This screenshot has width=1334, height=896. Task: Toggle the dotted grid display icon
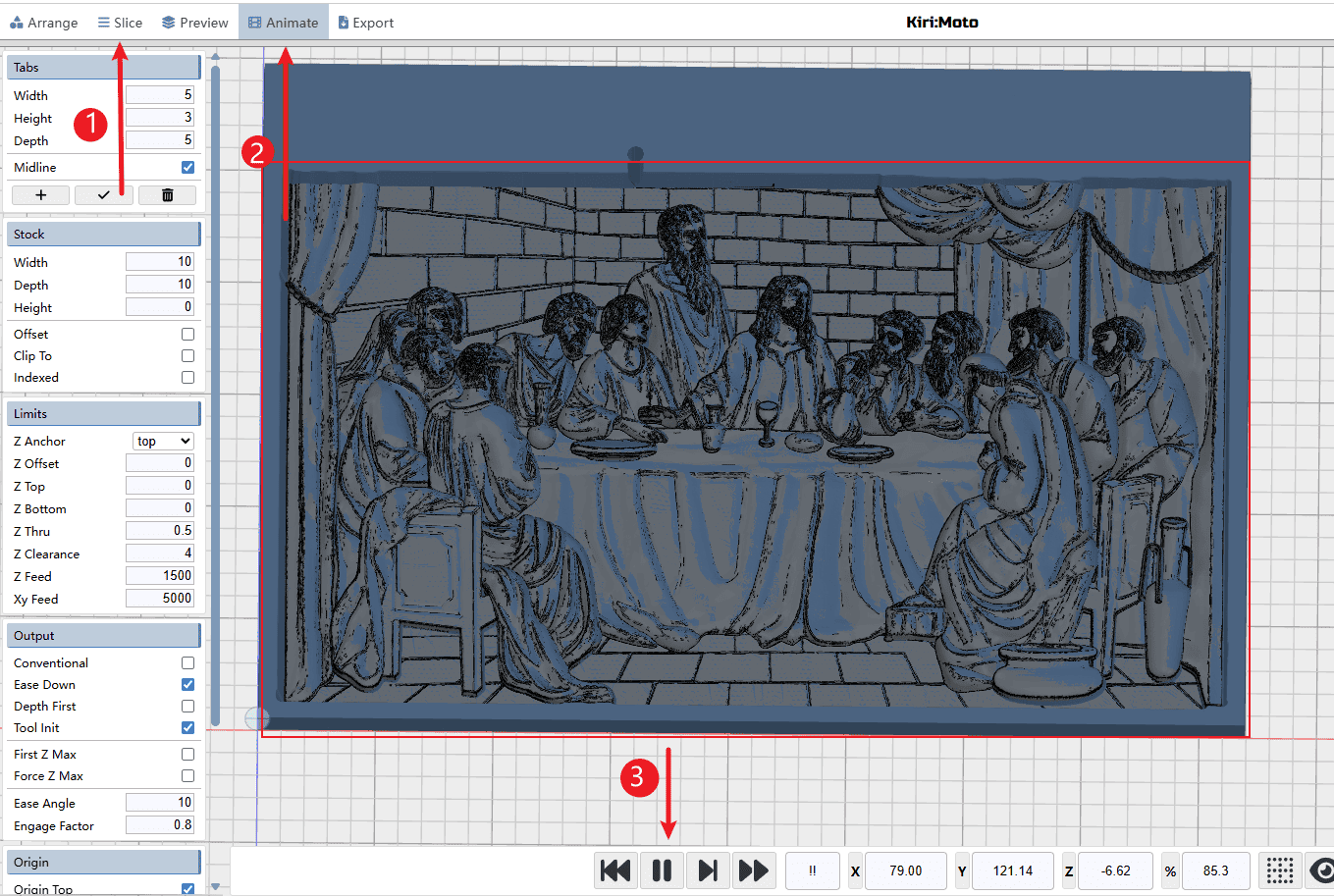[1279, 870]
